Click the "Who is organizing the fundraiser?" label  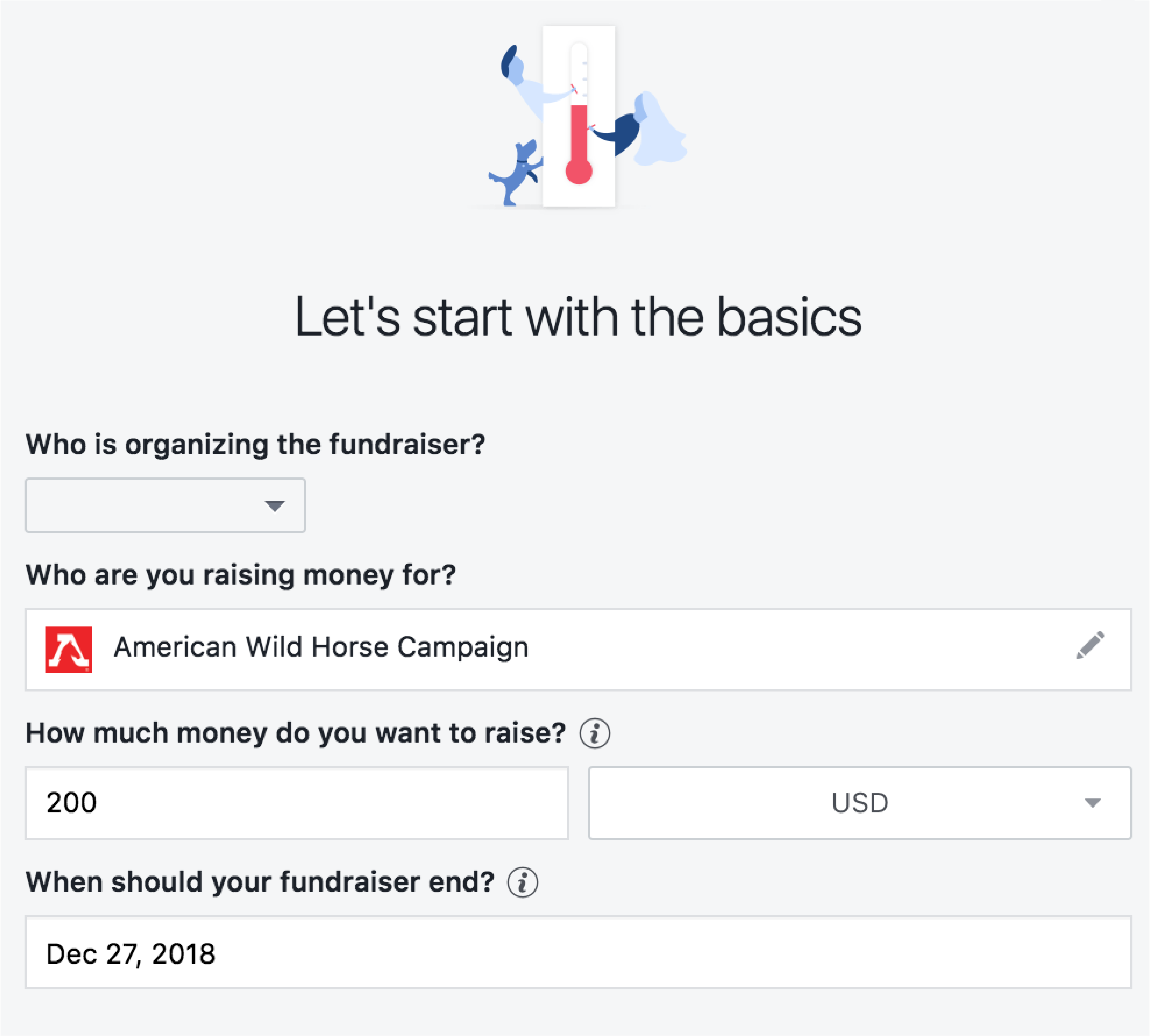tap(256, 444)
